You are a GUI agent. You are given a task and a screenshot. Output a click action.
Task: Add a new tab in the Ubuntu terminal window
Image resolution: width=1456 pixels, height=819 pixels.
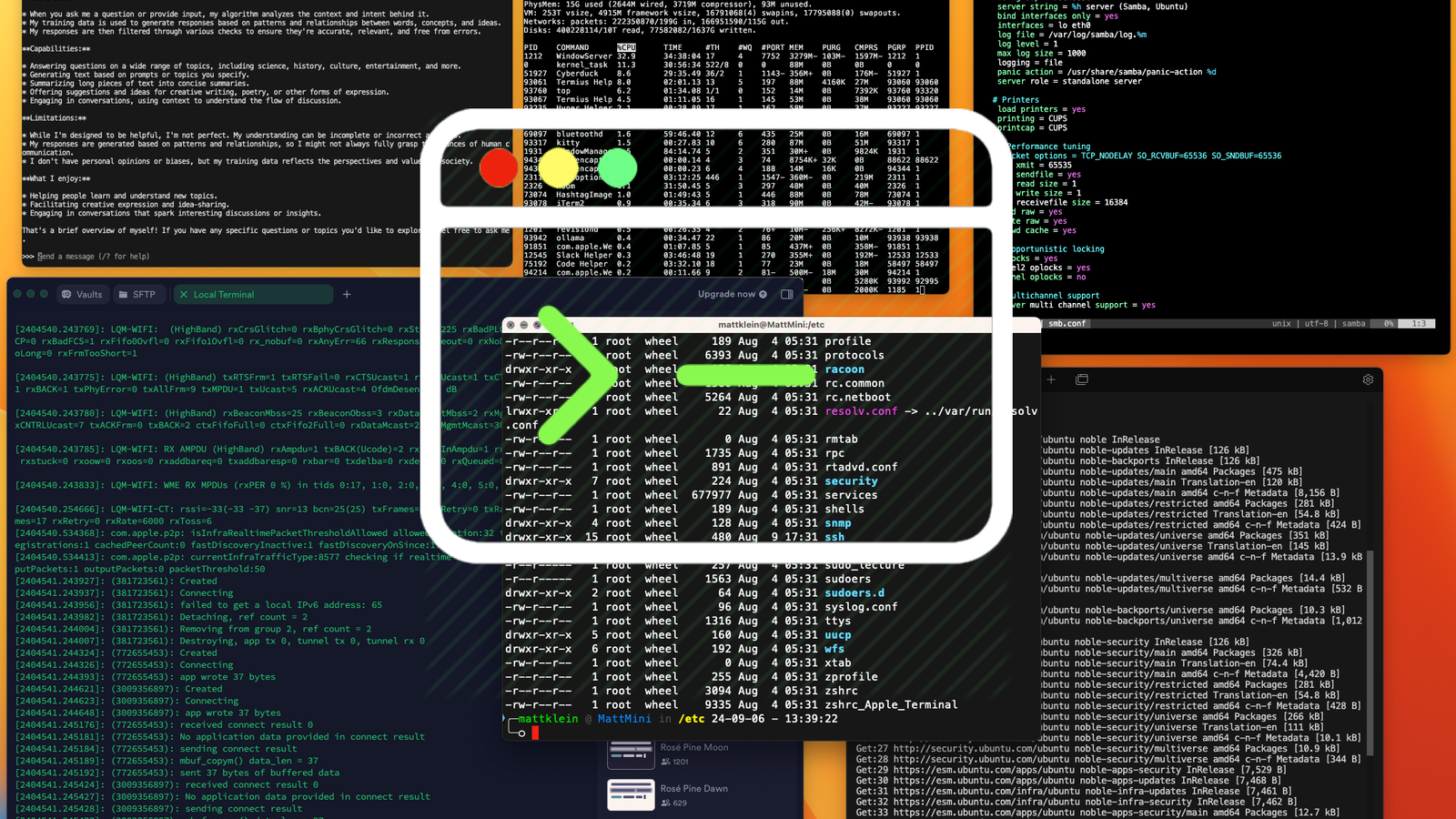pos(1051,379)
